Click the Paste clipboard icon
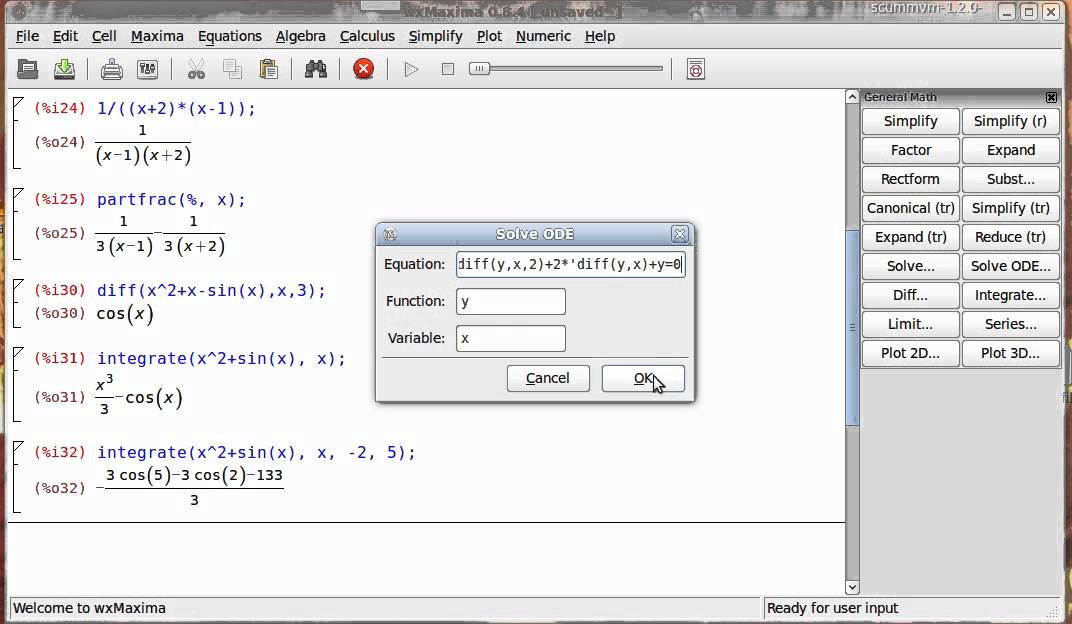 269,69
